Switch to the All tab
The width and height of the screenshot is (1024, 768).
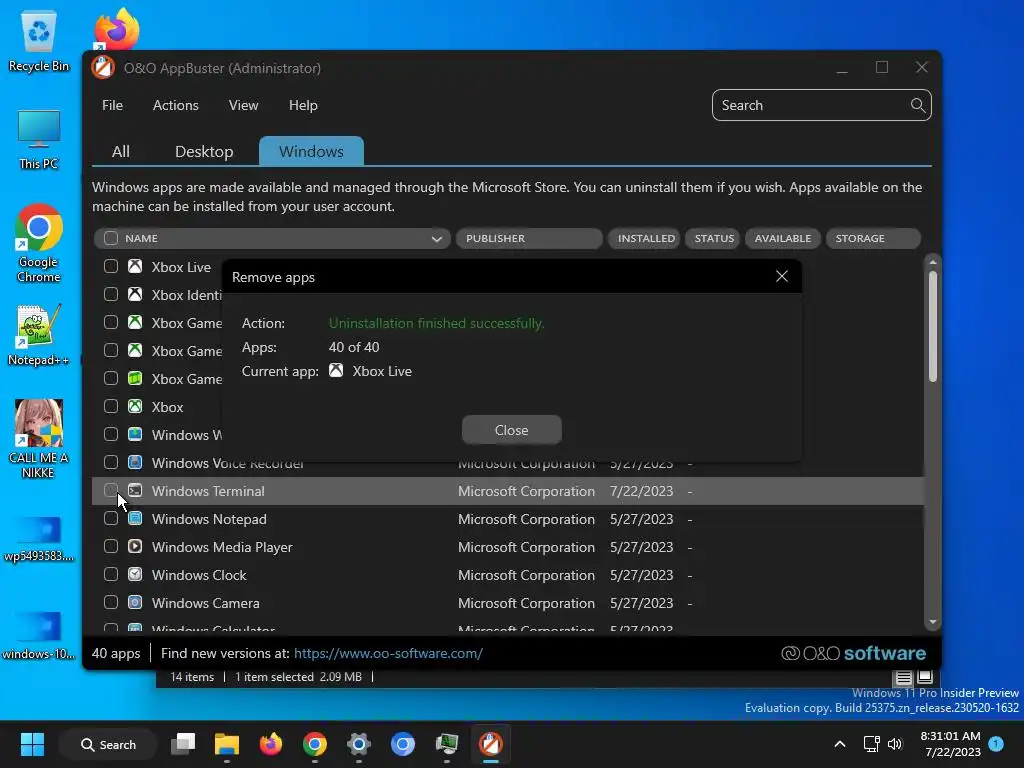(121, 152)
